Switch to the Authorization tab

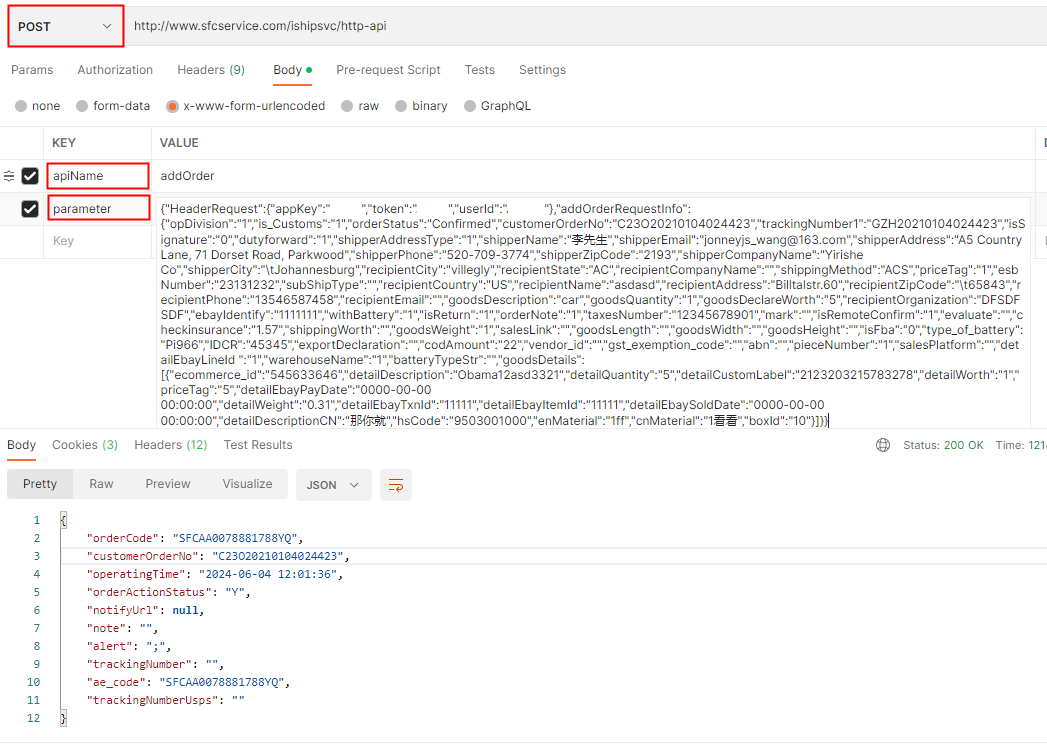coord(115,70)
